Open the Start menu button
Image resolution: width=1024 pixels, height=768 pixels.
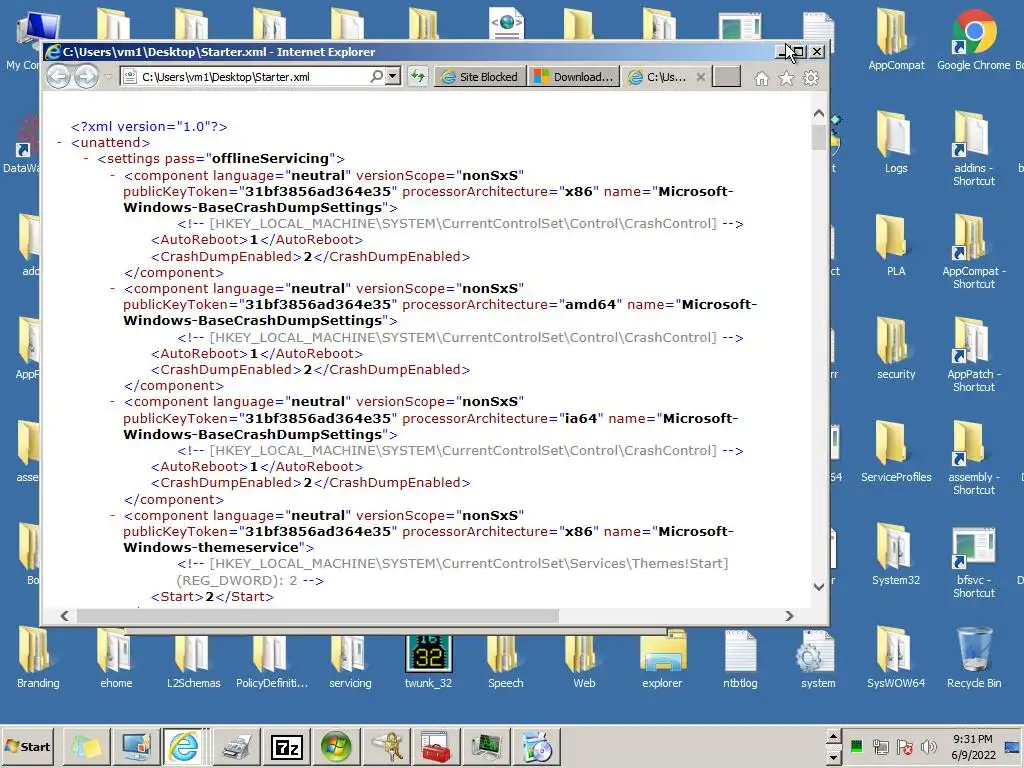tap(28, 746)
